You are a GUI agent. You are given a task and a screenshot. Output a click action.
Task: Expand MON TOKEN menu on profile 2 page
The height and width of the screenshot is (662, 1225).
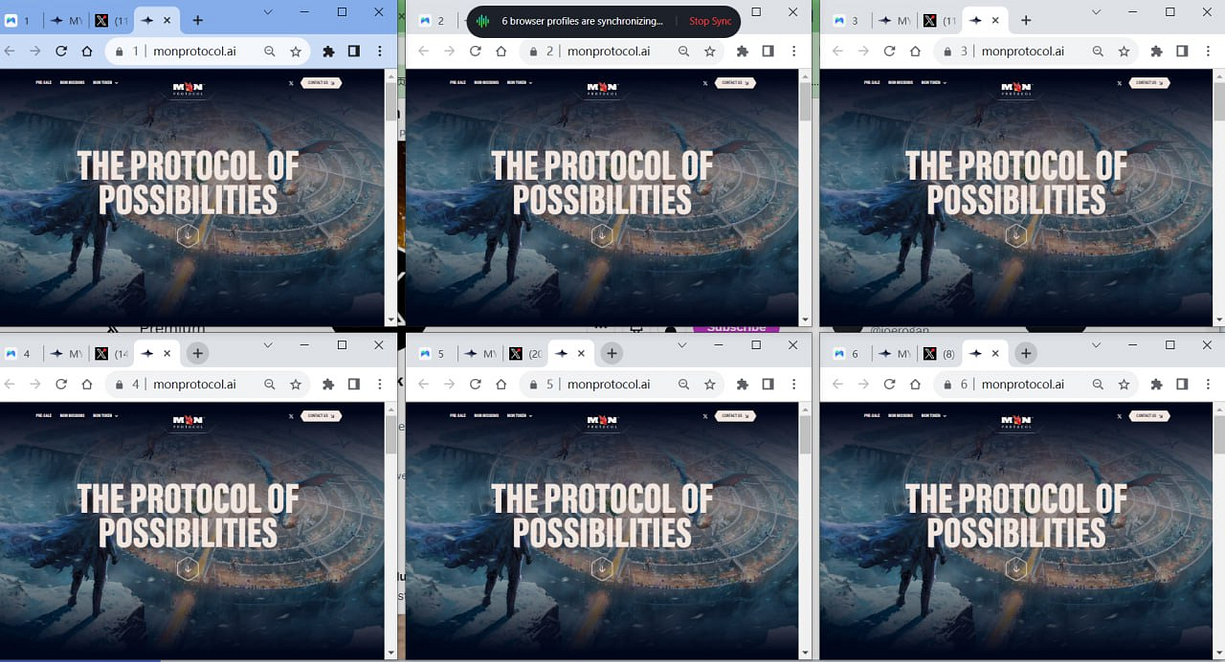point(519,83)
